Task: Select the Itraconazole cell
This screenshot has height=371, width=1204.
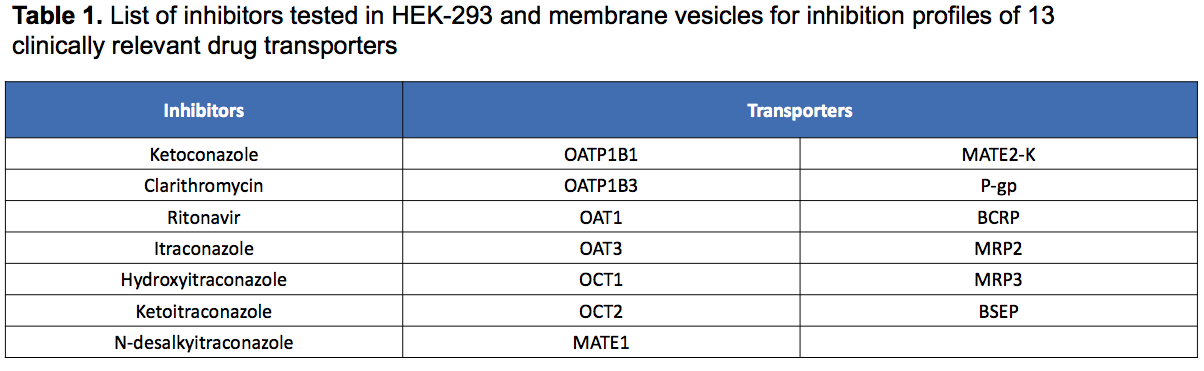Action: tap(204, 247)
